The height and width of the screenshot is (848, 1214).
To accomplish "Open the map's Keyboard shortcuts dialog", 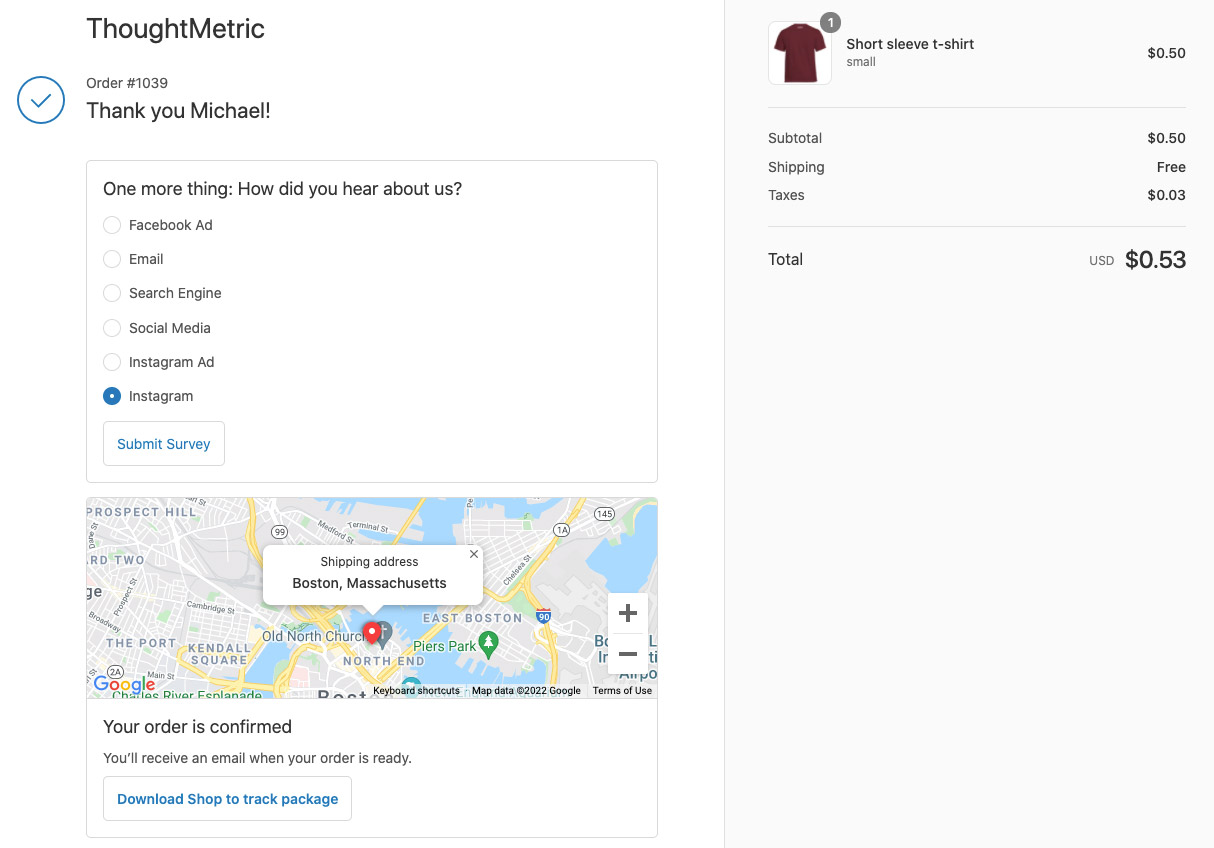I will click(x=416, y=690).
